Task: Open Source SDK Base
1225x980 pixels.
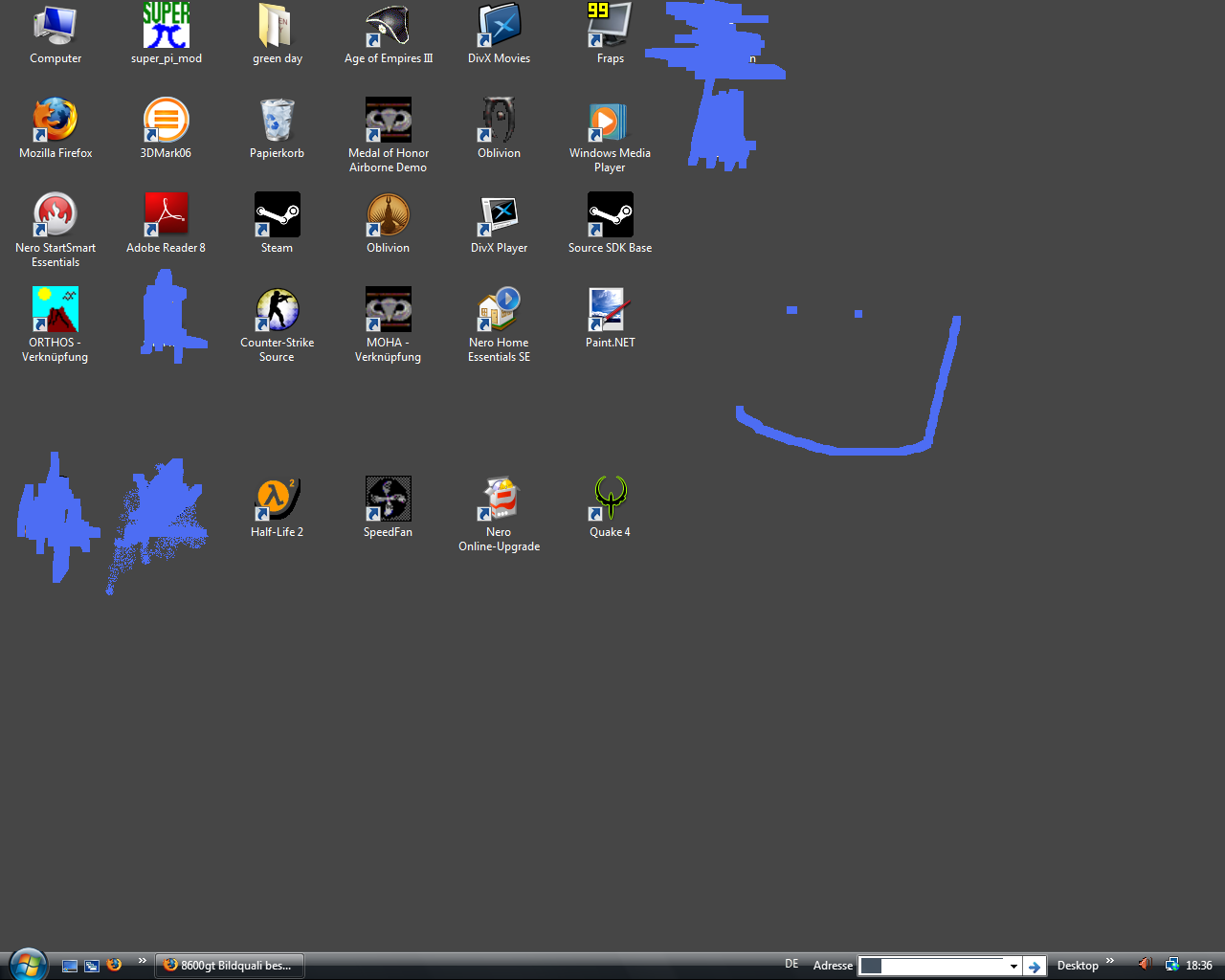Action: click(x=610, y=223)
